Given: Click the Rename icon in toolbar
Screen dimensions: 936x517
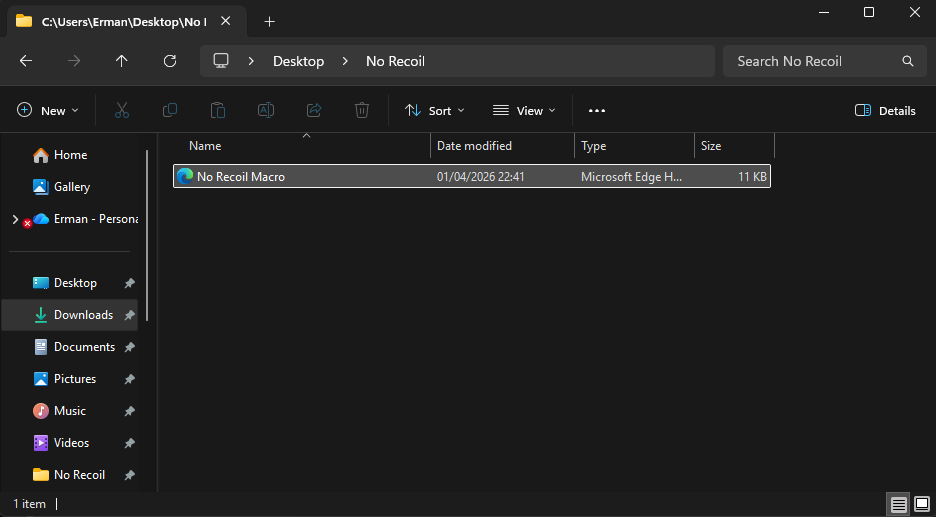Looking at the screenshot, I should (x=266, y=111).
